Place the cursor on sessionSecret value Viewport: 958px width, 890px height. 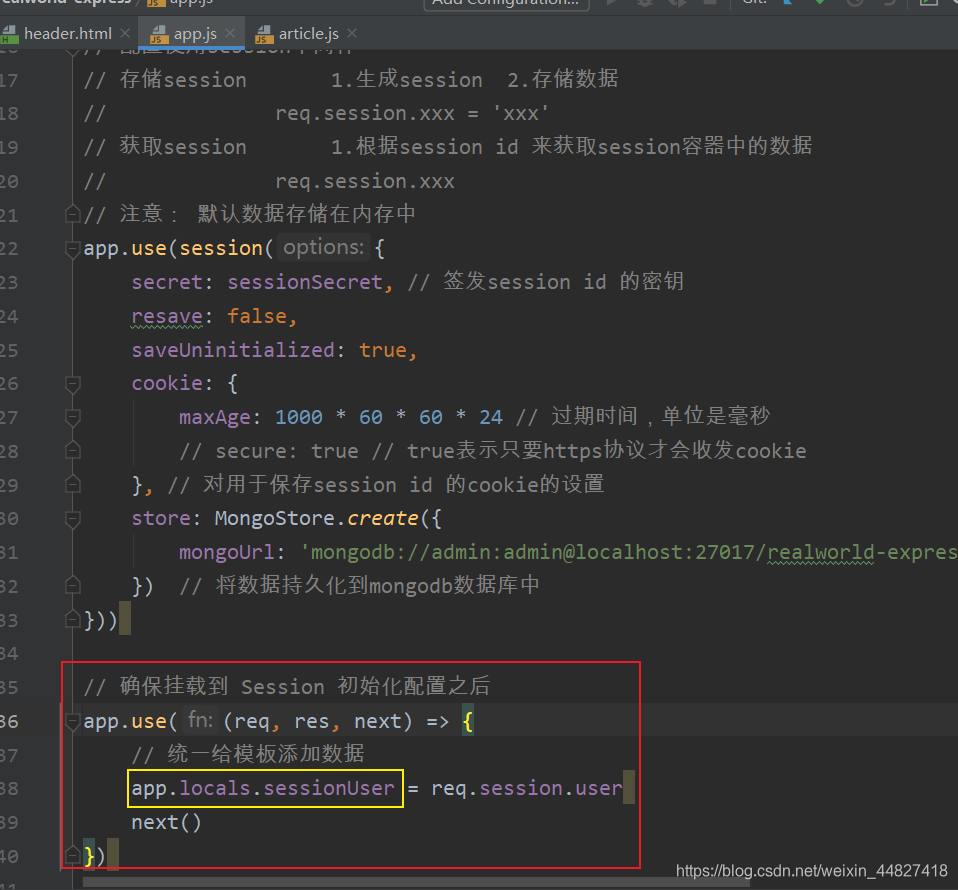pyautogui.click(x=305, y=283)
